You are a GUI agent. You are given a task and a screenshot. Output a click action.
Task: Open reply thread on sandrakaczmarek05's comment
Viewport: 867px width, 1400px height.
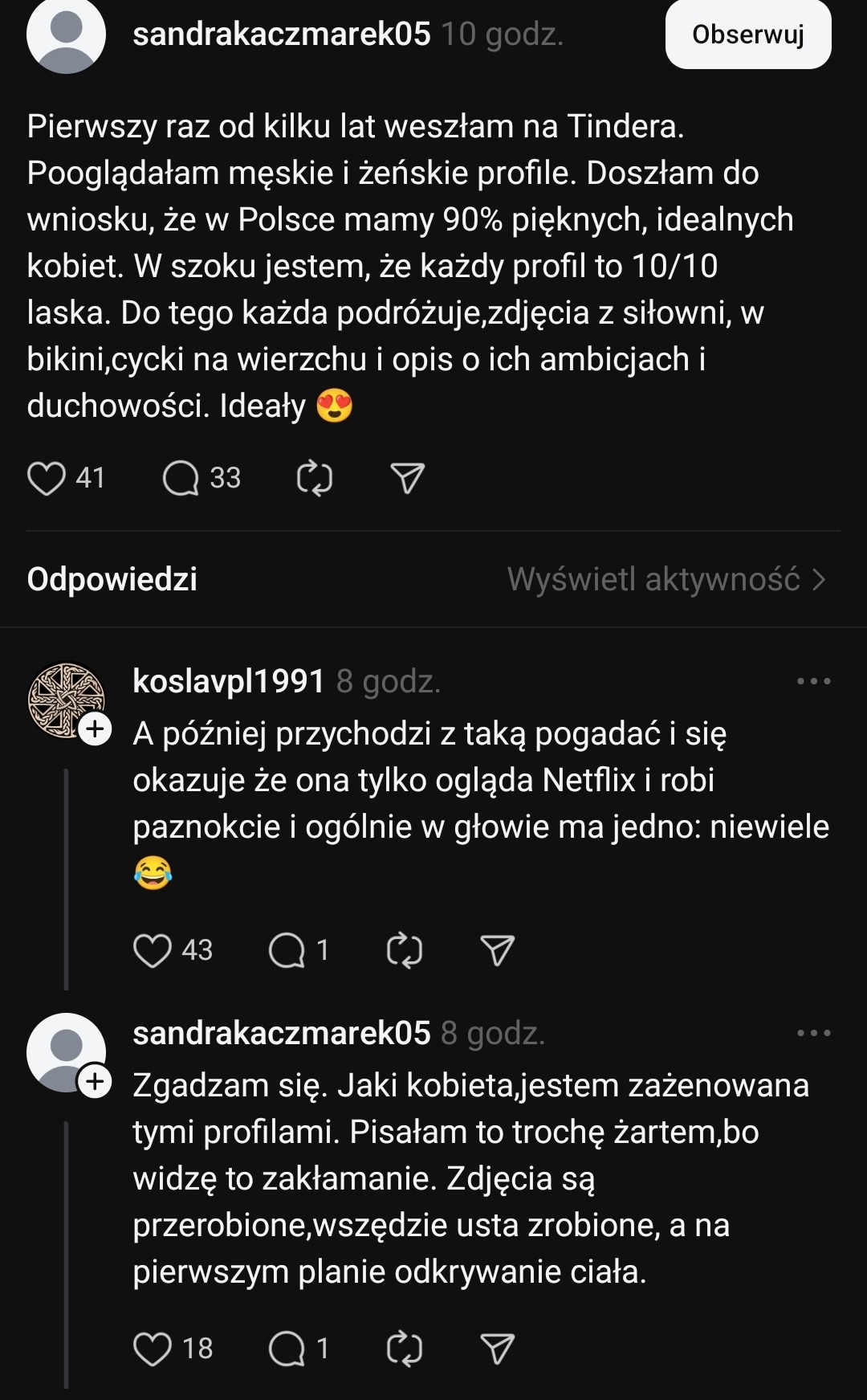click(287, 1349)
